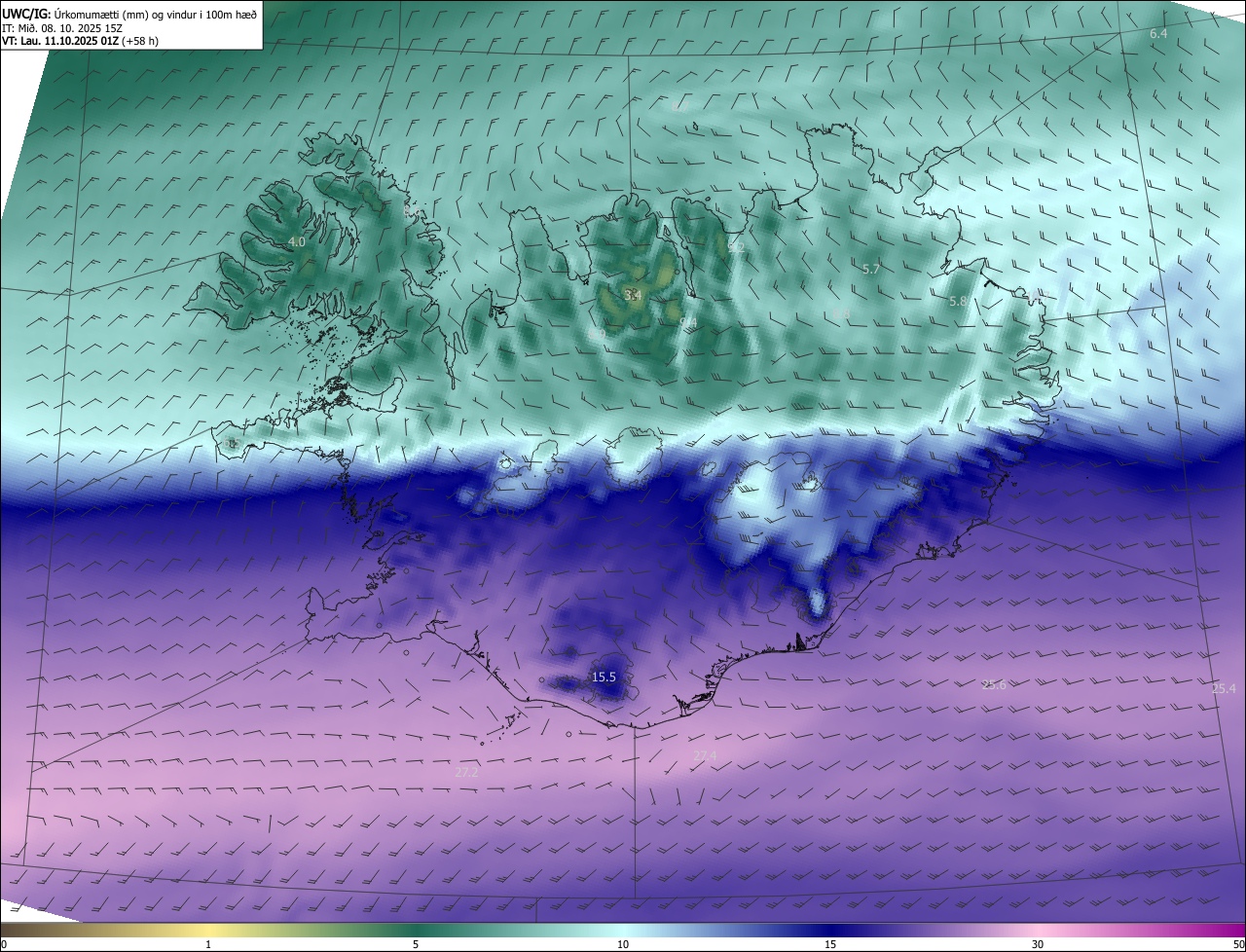Viewport: 1246px width, 952px height.
Task: Click the 4.0 value over the Westfjords
Action: (297, 241)
